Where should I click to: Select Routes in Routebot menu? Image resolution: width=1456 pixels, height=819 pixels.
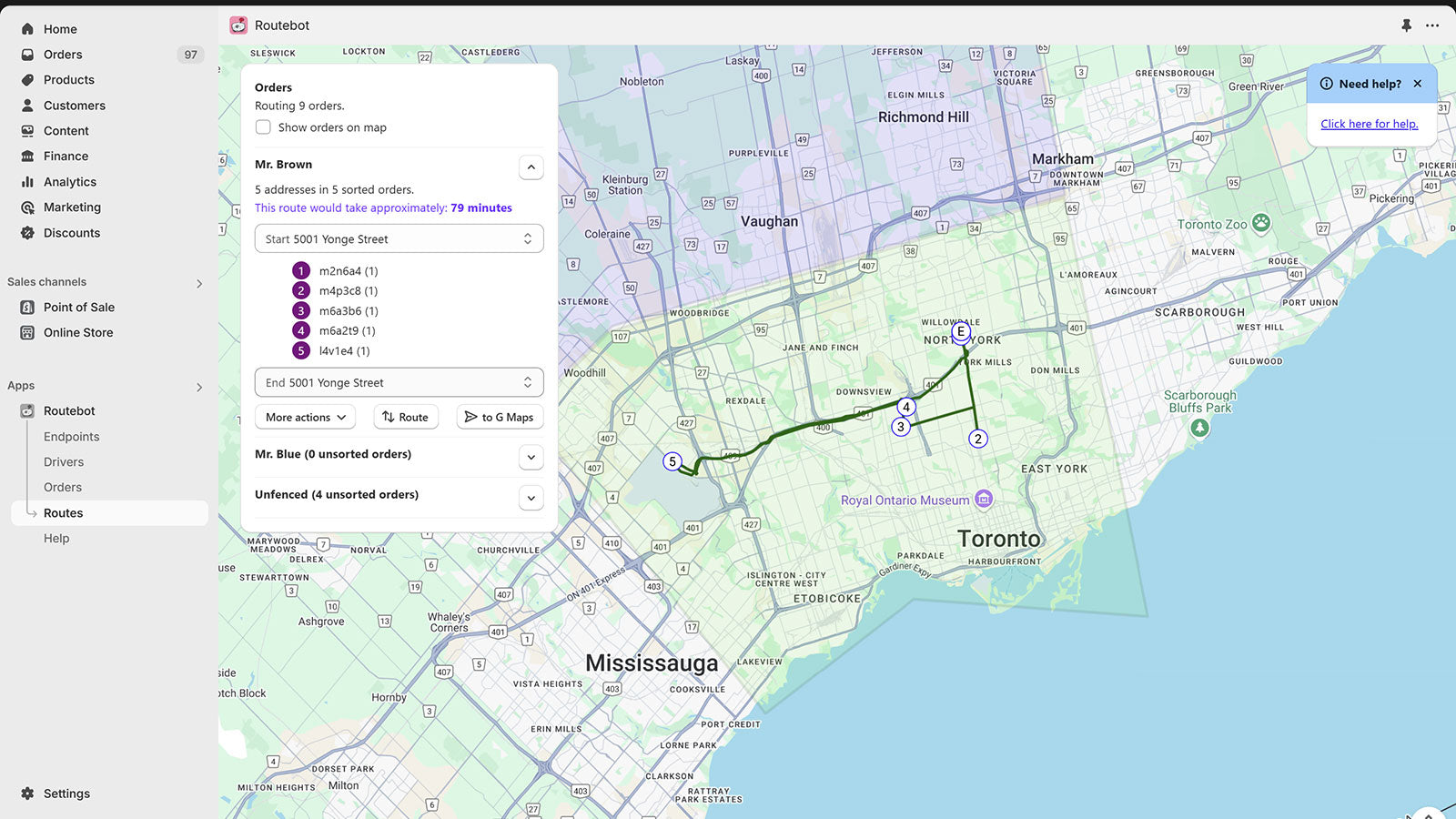click(109, 513)
